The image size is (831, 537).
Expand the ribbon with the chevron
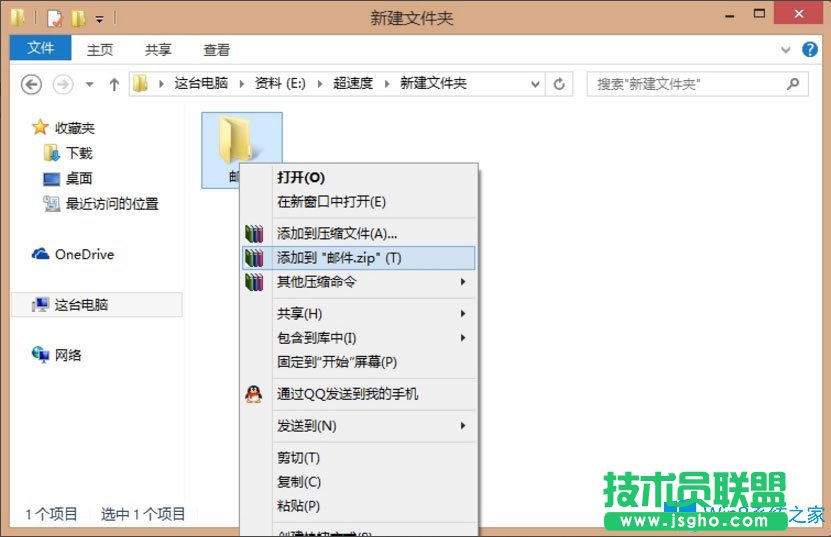click(785, 50)
